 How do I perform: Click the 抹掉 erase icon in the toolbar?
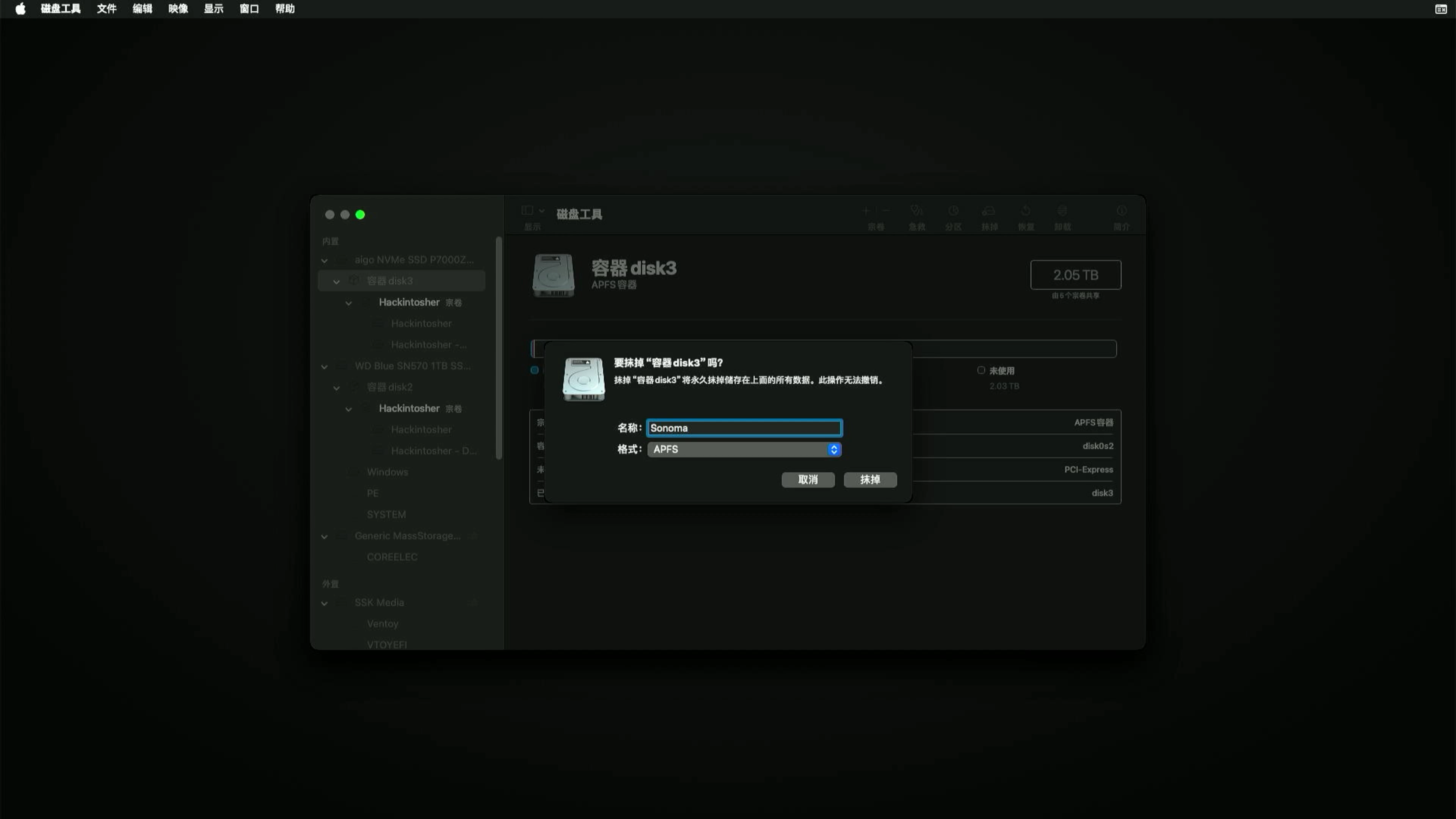pyautogui.click(x=988, y=210)
